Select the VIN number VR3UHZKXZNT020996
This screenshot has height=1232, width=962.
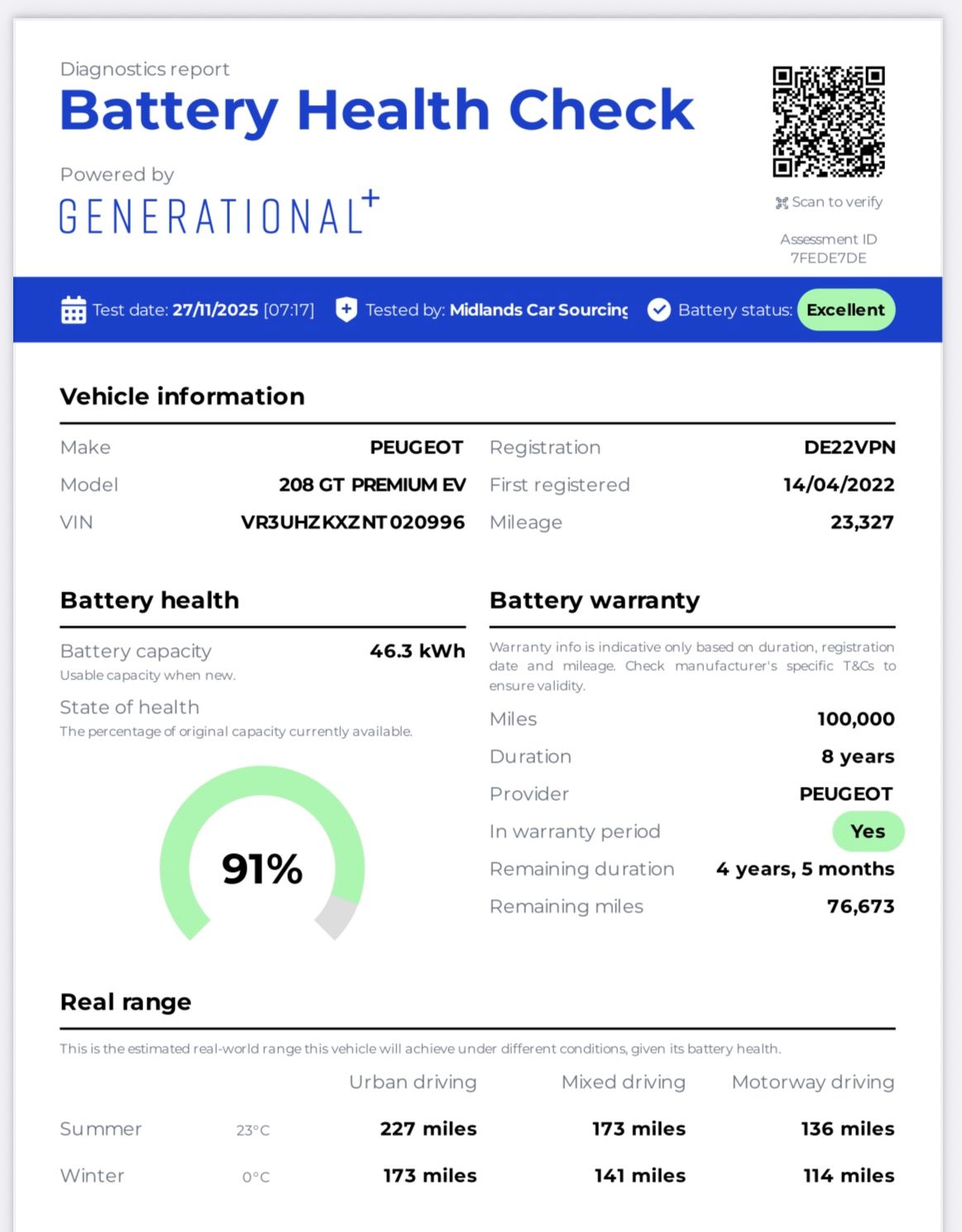pyautogui.click(x=352, y=522)
